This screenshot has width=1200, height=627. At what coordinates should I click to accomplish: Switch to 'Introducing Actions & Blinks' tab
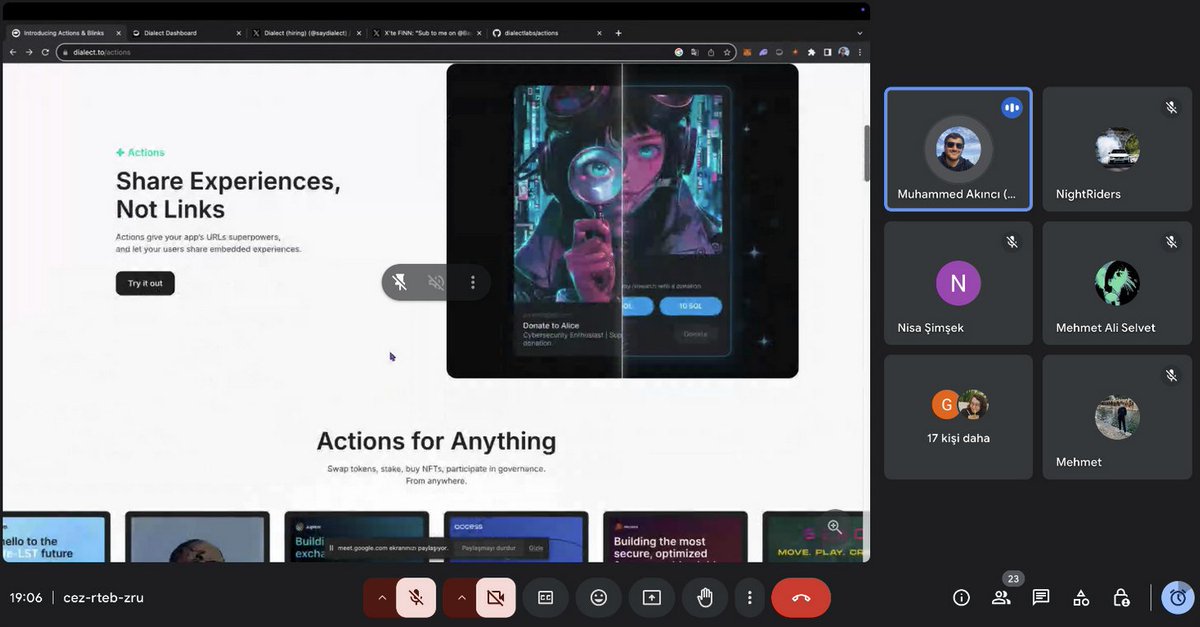pos(63,33)
